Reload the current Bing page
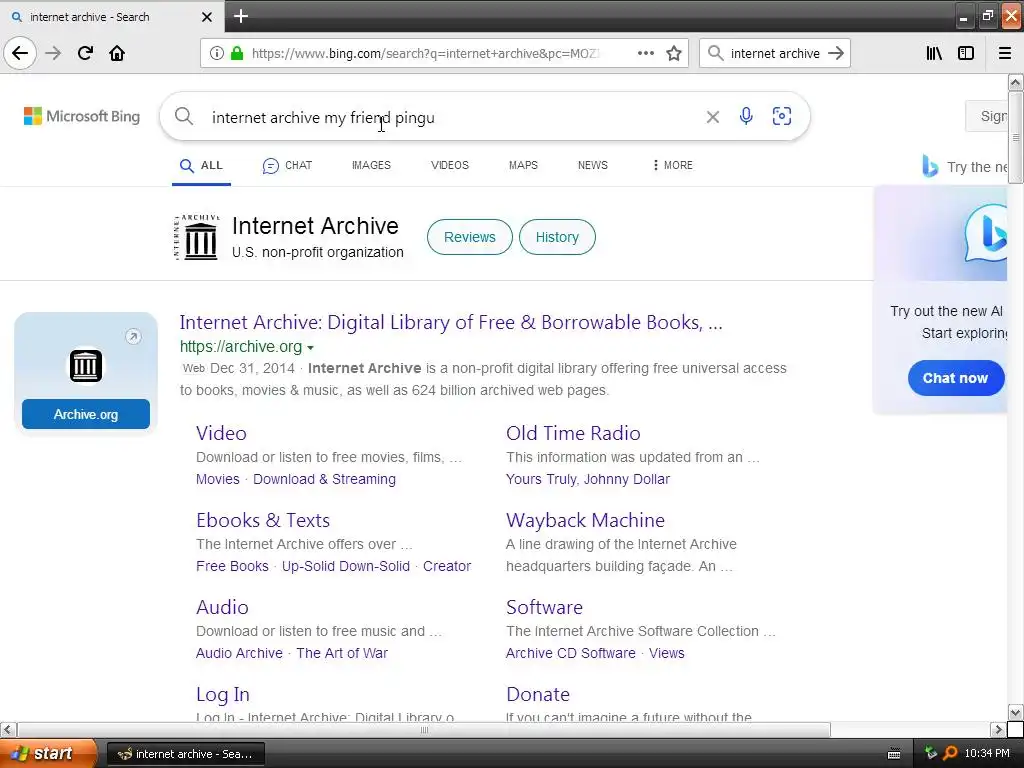This screenshot has height=768, width=1024. (x=85, y=53)
